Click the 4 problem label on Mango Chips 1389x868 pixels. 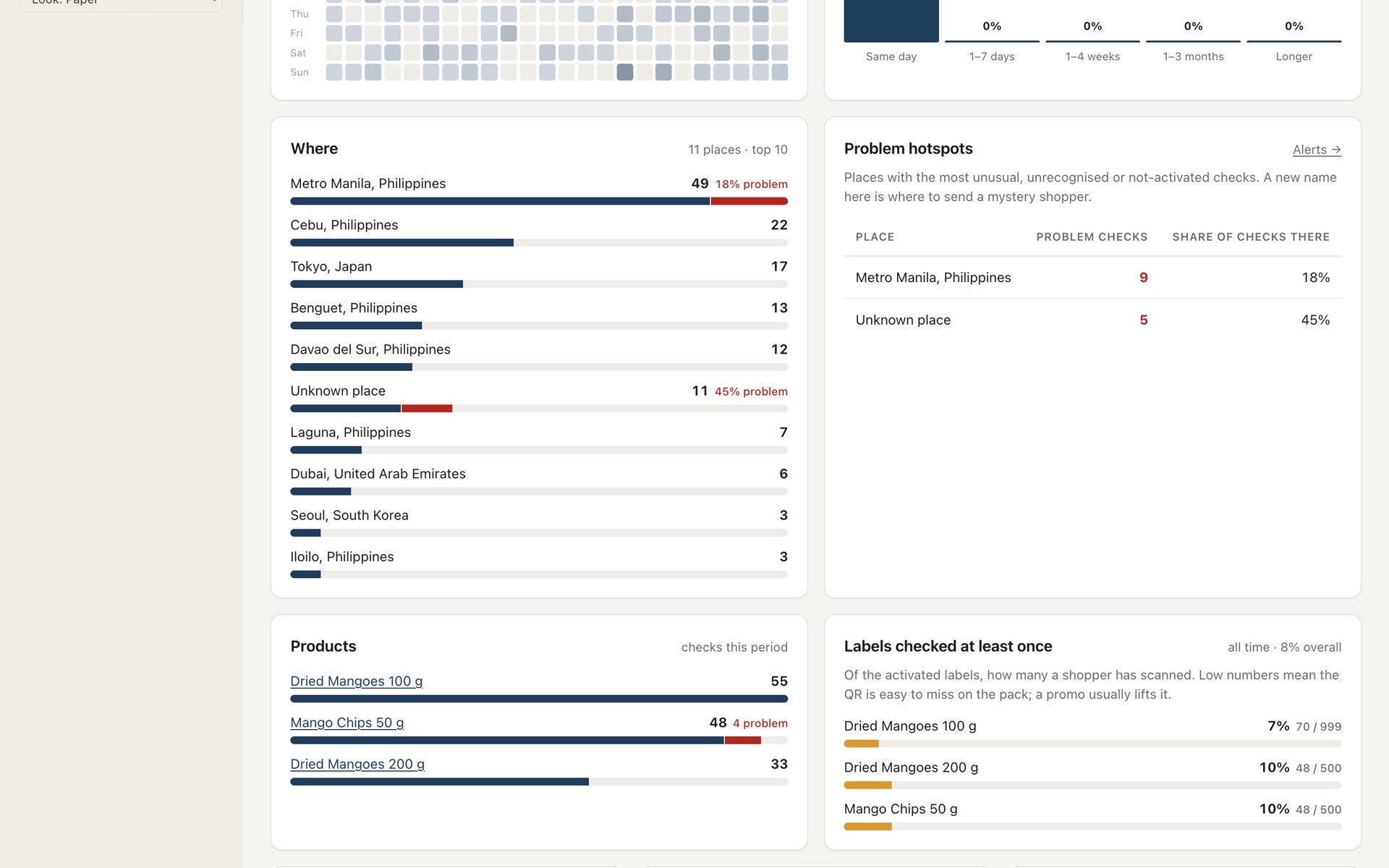pyautogui.click(x=760, y=723)
